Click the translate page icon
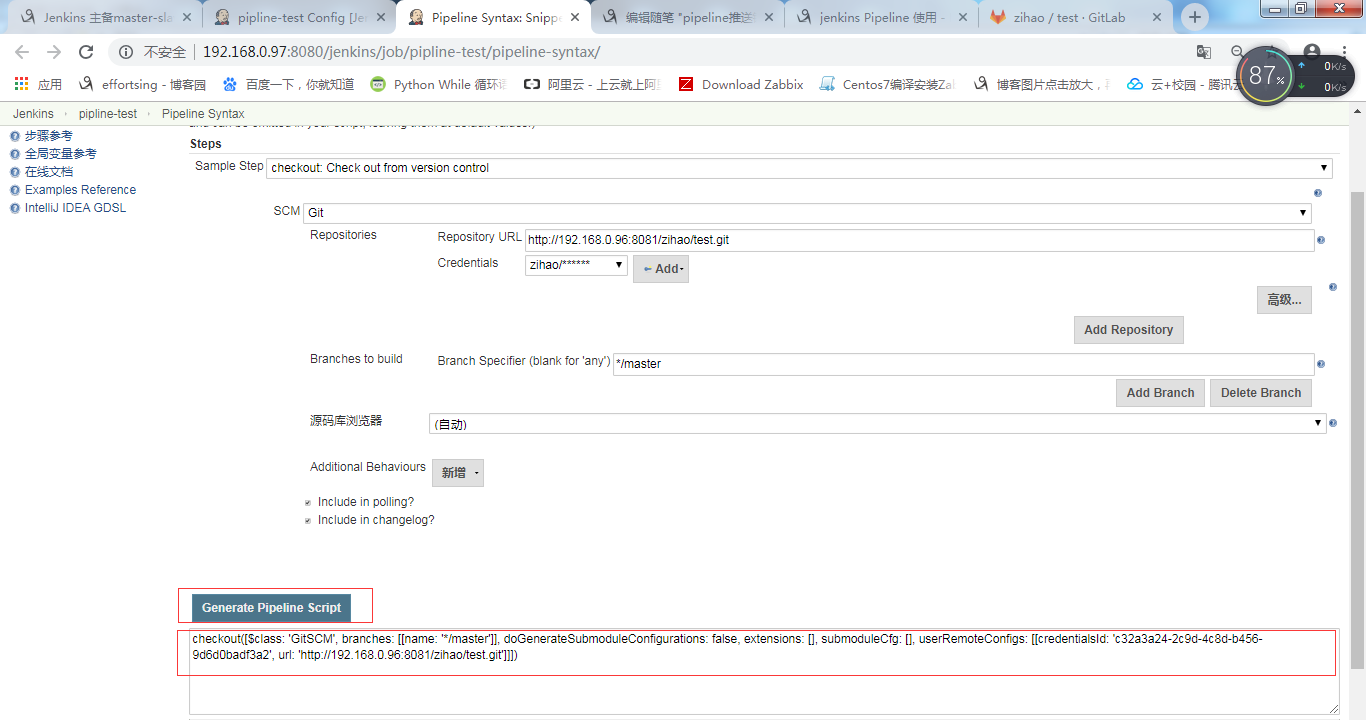1366x720 pixels. coord(1204,52)
